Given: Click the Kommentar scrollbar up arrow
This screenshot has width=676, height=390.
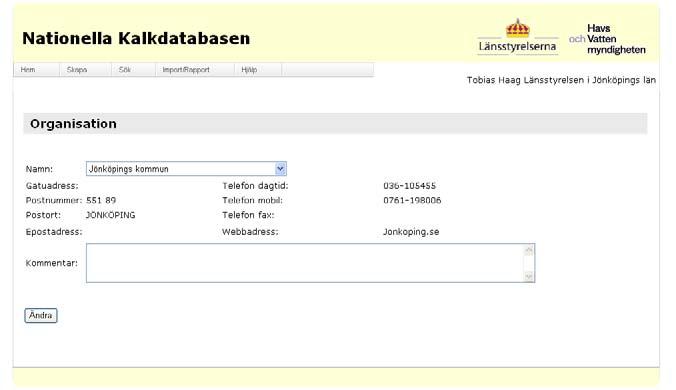Looking at the screenshot, I should click(x=529, y=250).
